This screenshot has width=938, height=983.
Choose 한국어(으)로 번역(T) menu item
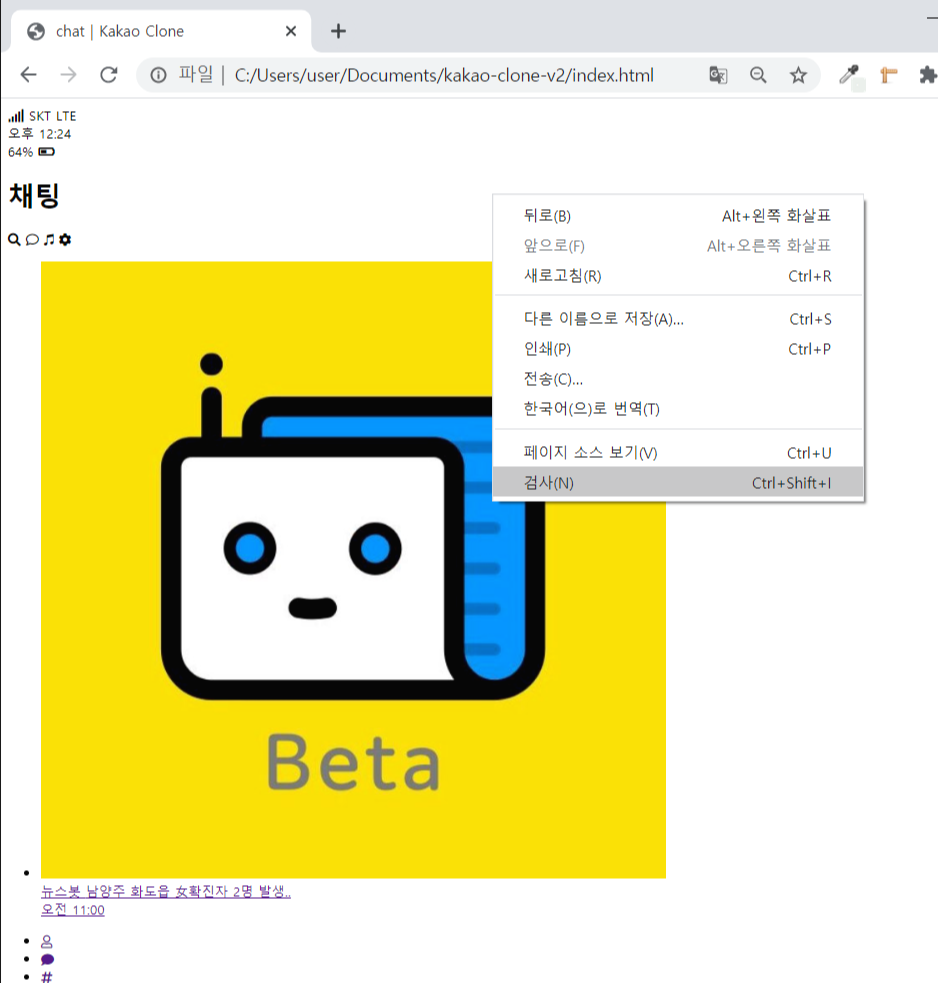[678, 409]
